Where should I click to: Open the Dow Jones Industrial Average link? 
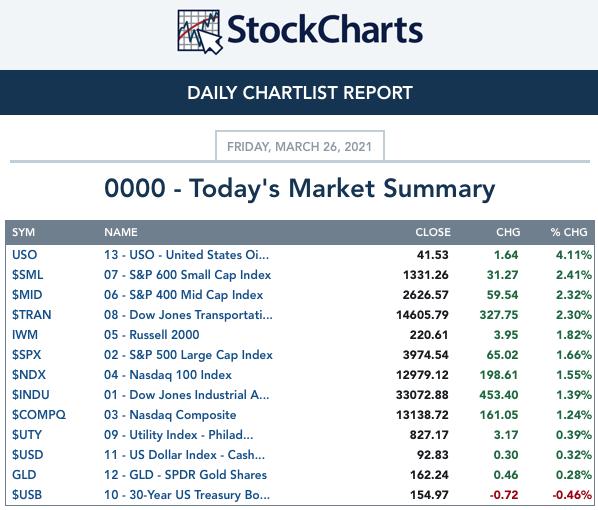tap(186, 395)
